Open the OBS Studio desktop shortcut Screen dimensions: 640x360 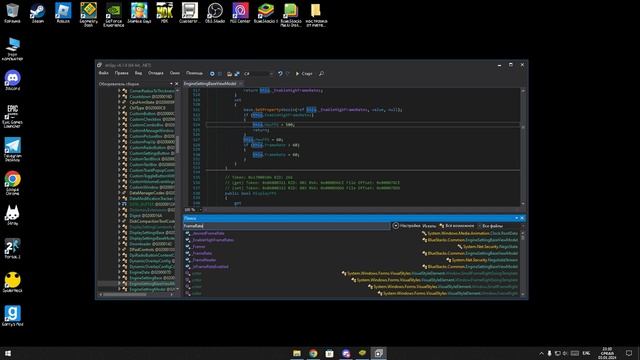[x=215, y=13]
